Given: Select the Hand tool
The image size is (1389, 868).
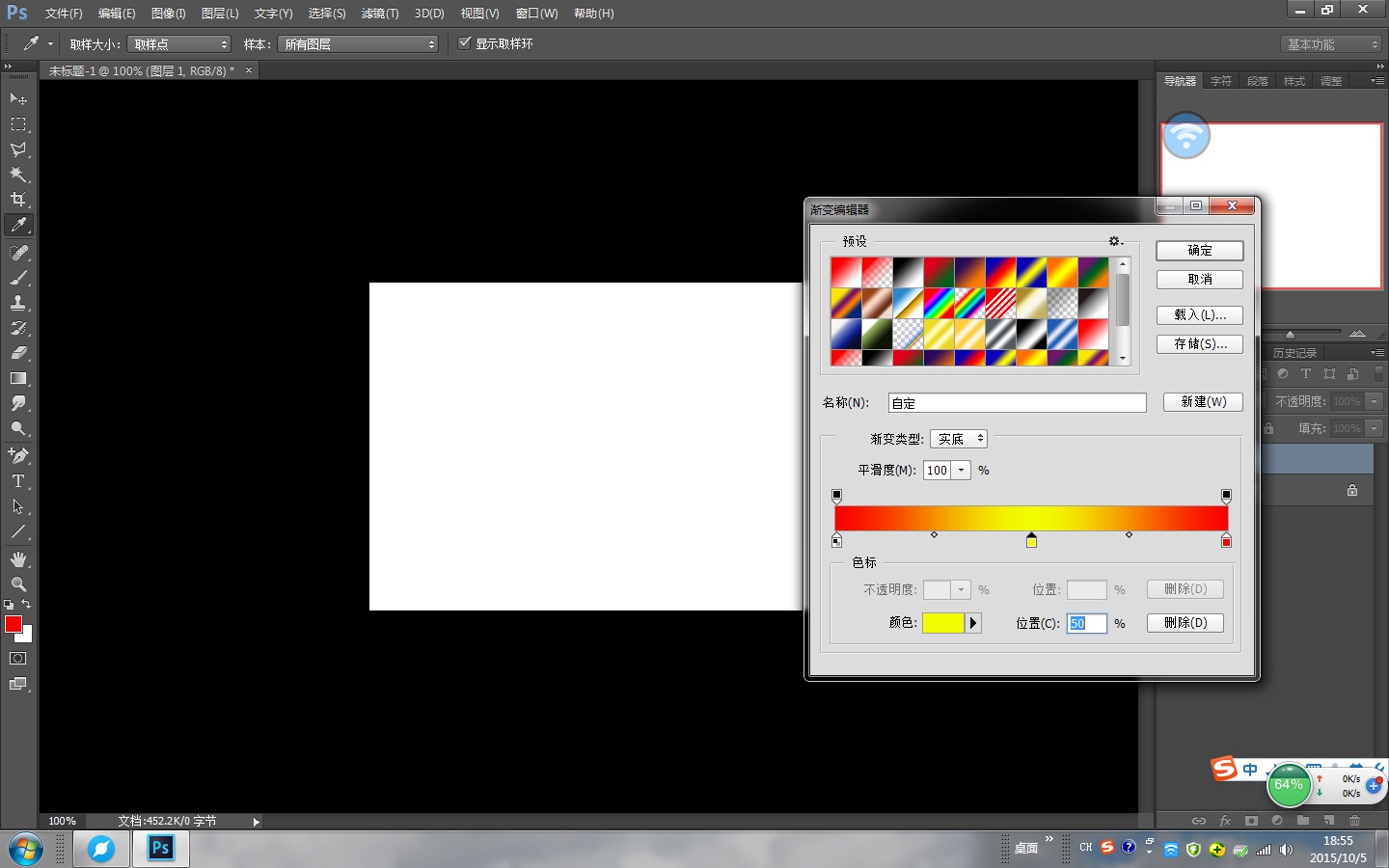Looking at the screenshot, I should coord(18,559).
